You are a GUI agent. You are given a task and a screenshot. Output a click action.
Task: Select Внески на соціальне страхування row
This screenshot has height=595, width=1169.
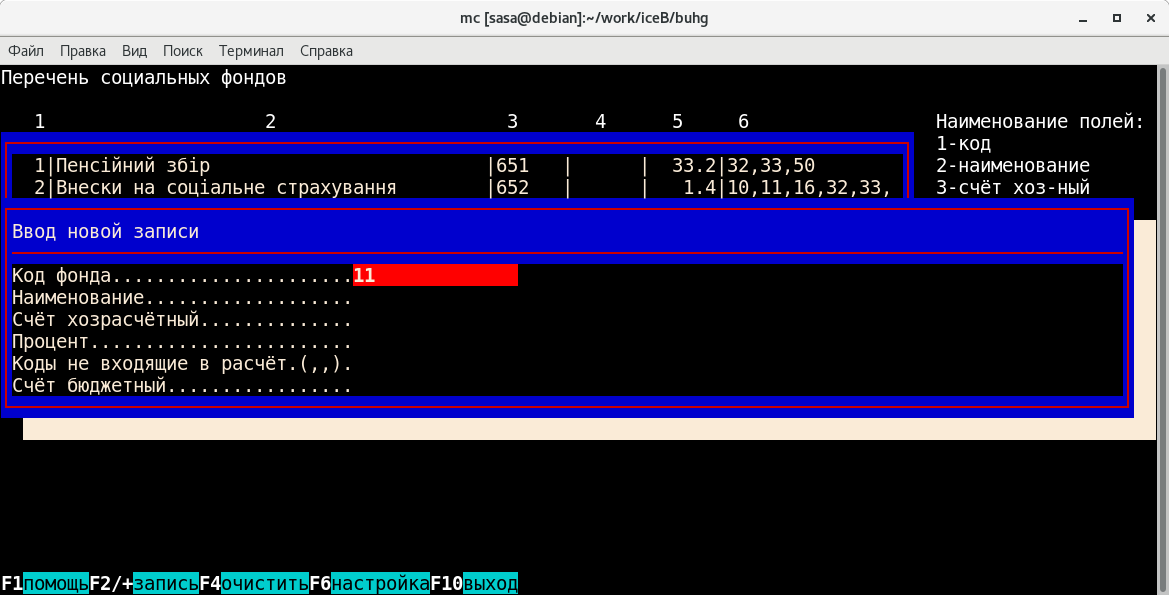tap(250, 188)
